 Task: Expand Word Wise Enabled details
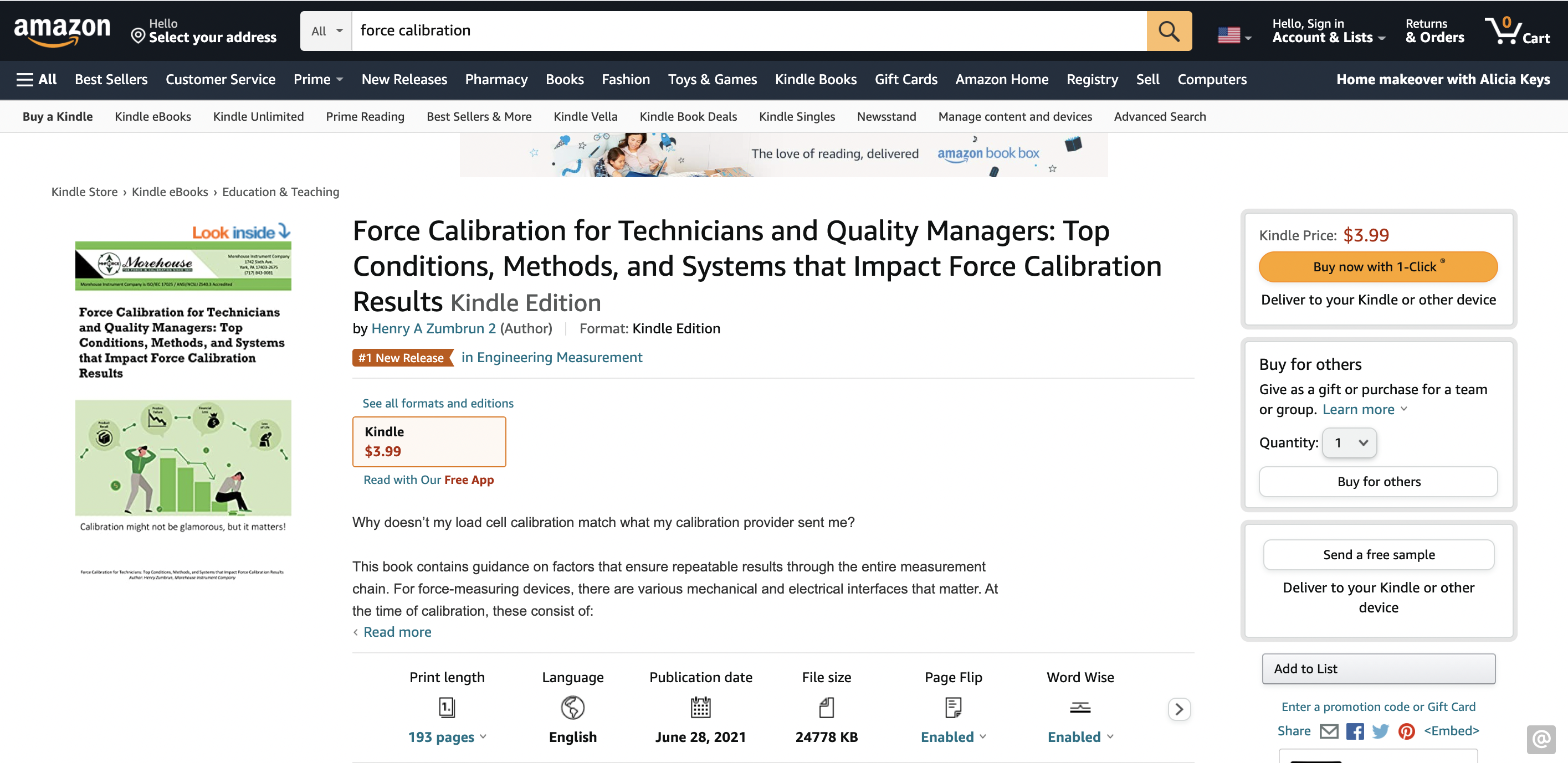tap(1080, 737)
